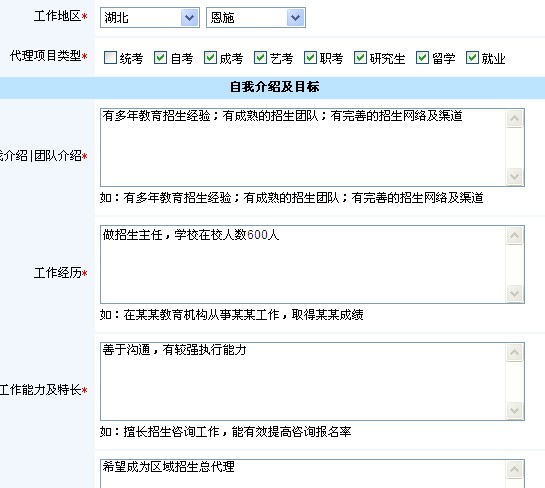The image size is (545, 488).
Task: Check the 统考 checkbox
Action: (x=110, y=58)
